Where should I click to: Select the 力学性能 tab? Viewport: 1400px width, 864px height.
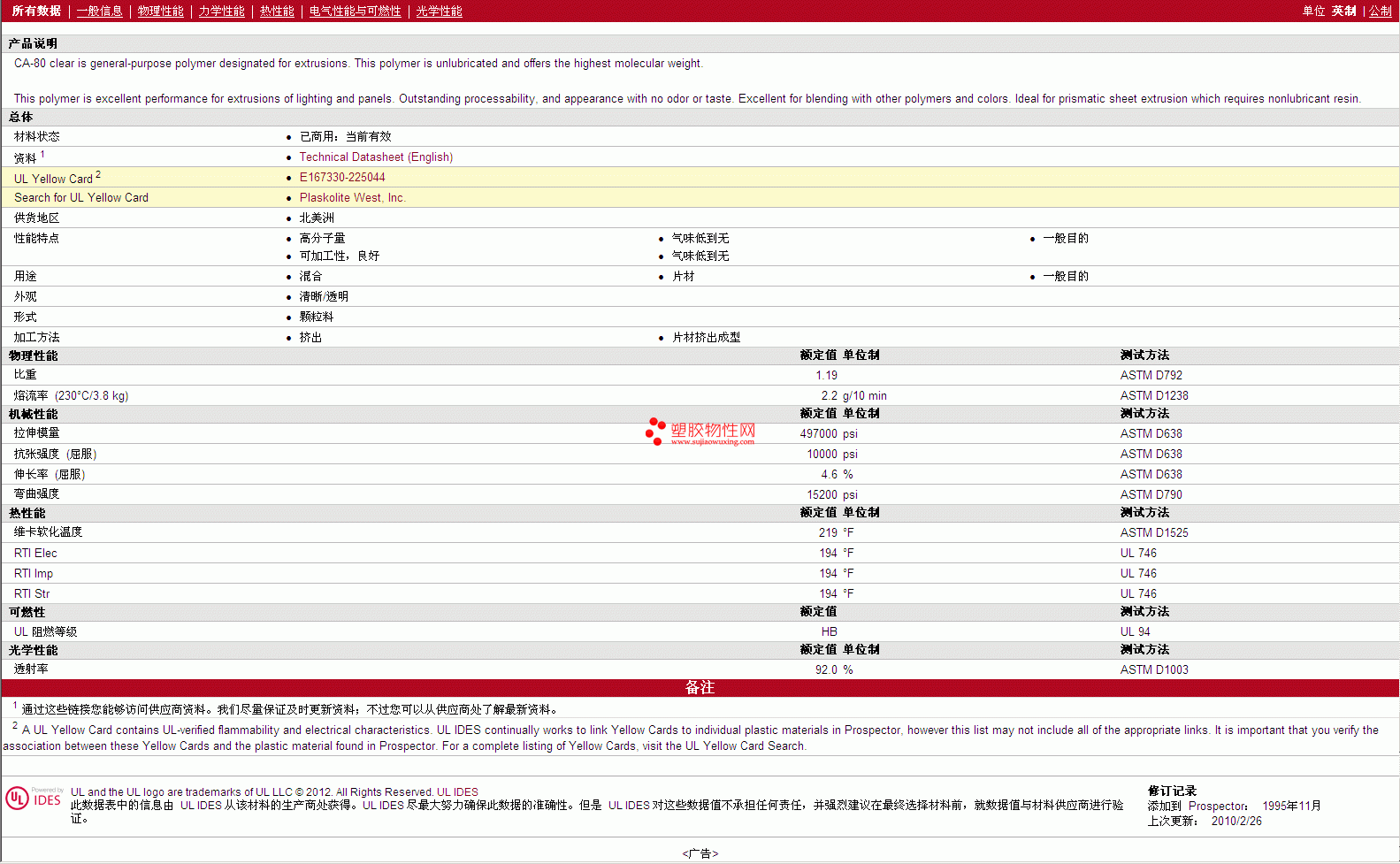pyautogui.click(x=221, y=11)
